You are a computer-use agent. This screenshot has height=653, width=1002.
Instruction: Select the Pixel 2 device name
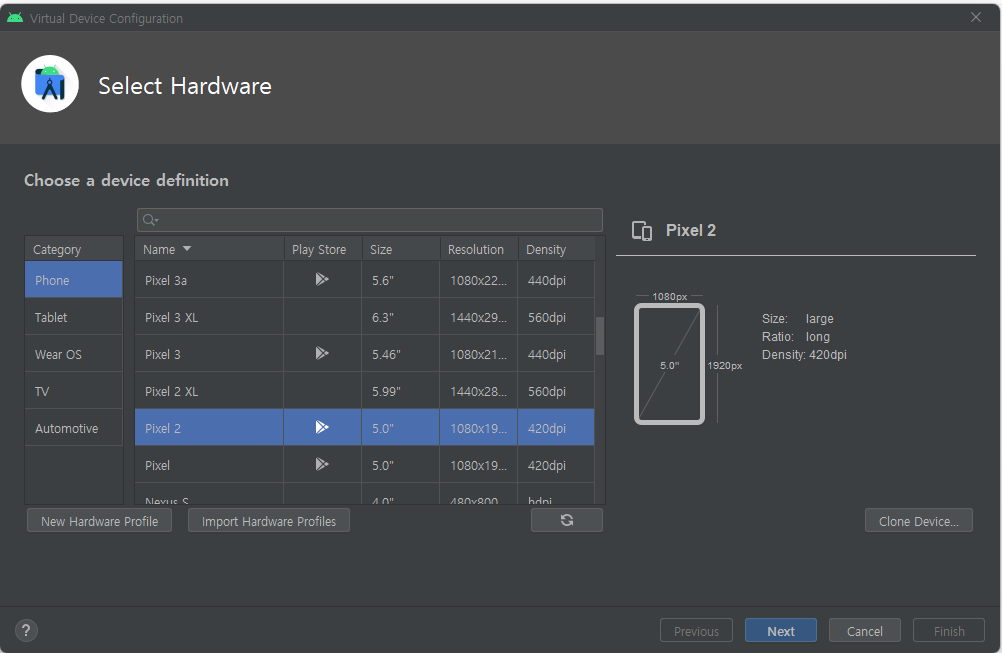(162, 429)
